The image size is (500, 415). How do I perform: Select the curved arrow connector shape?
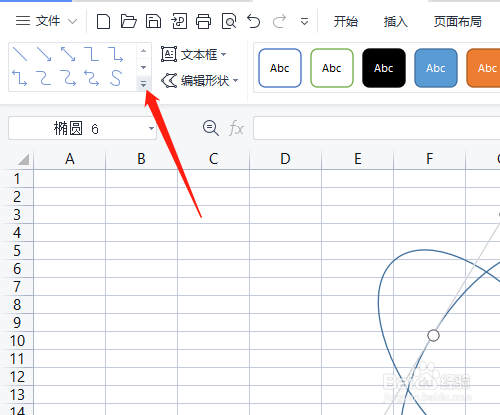coord(68,78)
